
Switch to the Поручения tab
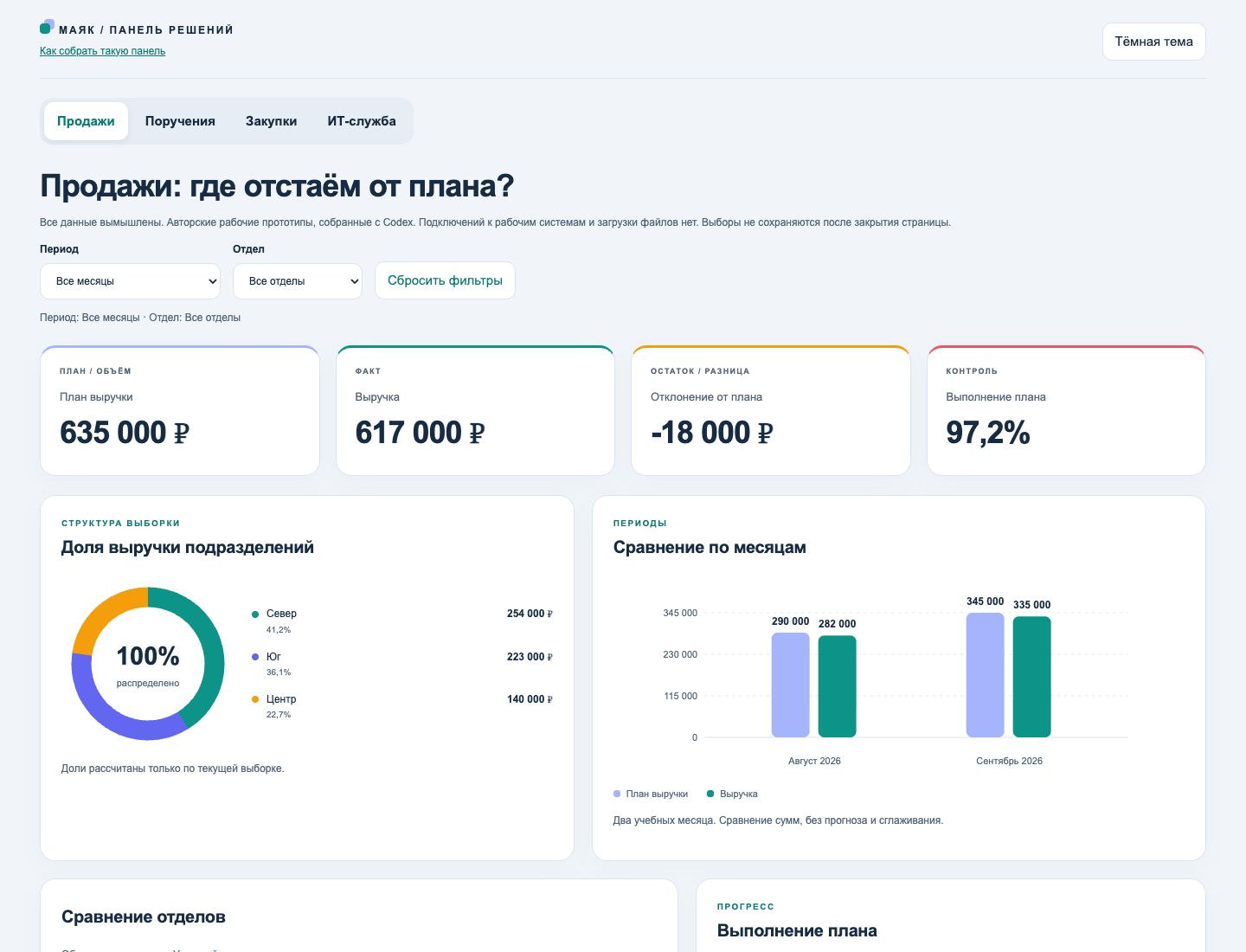pos(180,121)
